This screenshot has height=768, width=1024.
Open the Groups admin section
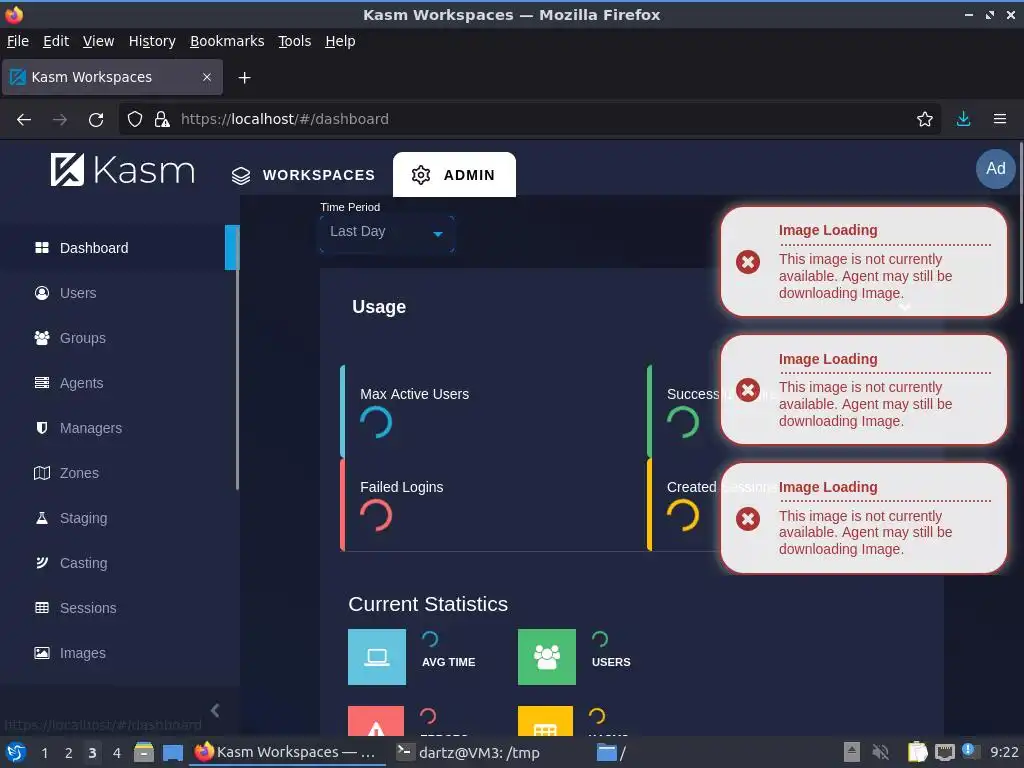(x=118, y=338)
